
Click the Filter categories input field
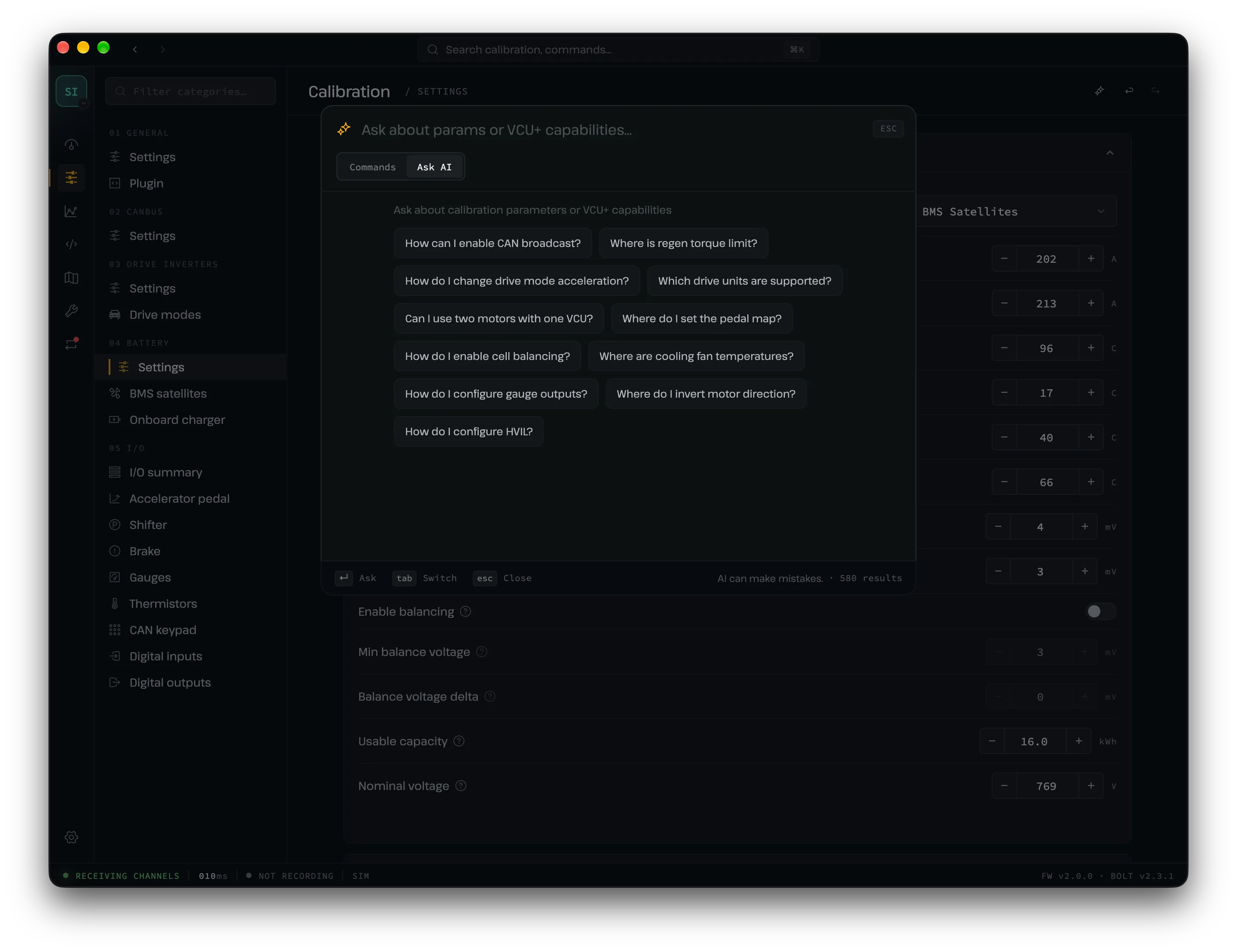click(x=190, y=91)
